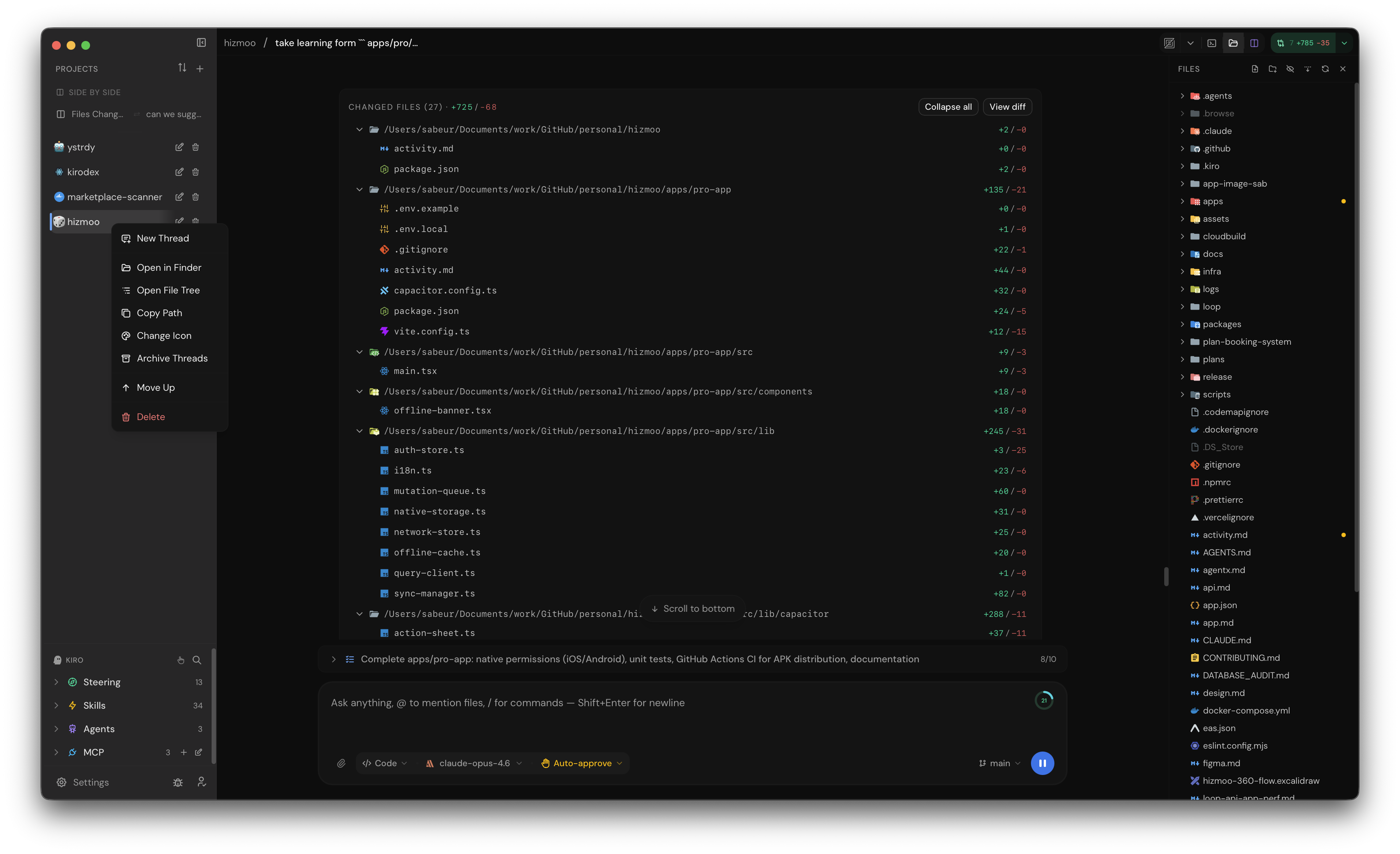Edit the ystrdy project

[x=179, y=147]
